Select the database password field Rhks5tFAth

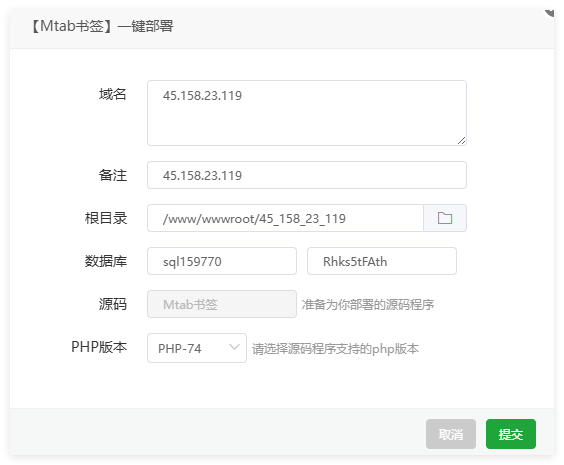click(x=382, y=261)
